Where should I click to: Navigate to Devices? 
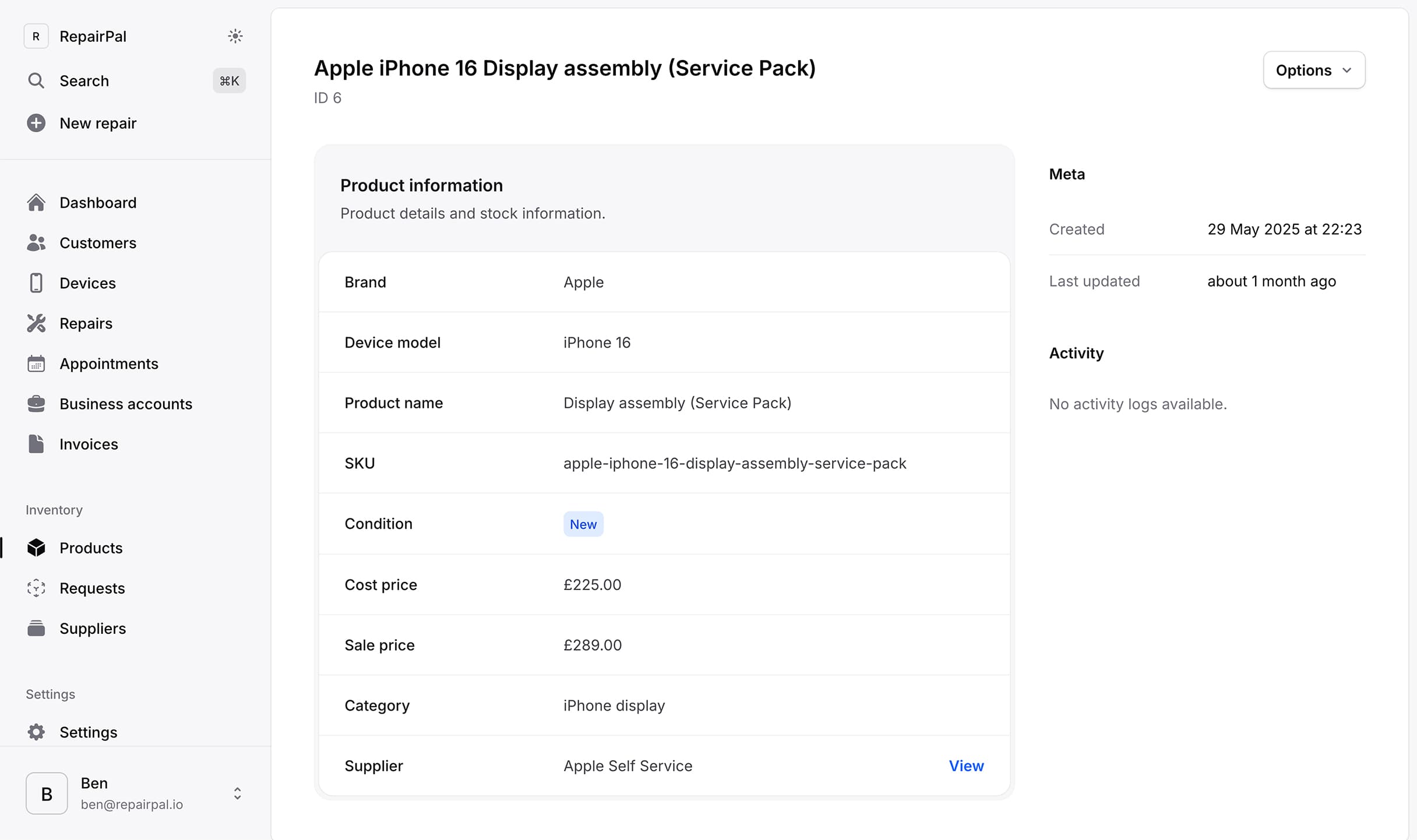(87, 283)
